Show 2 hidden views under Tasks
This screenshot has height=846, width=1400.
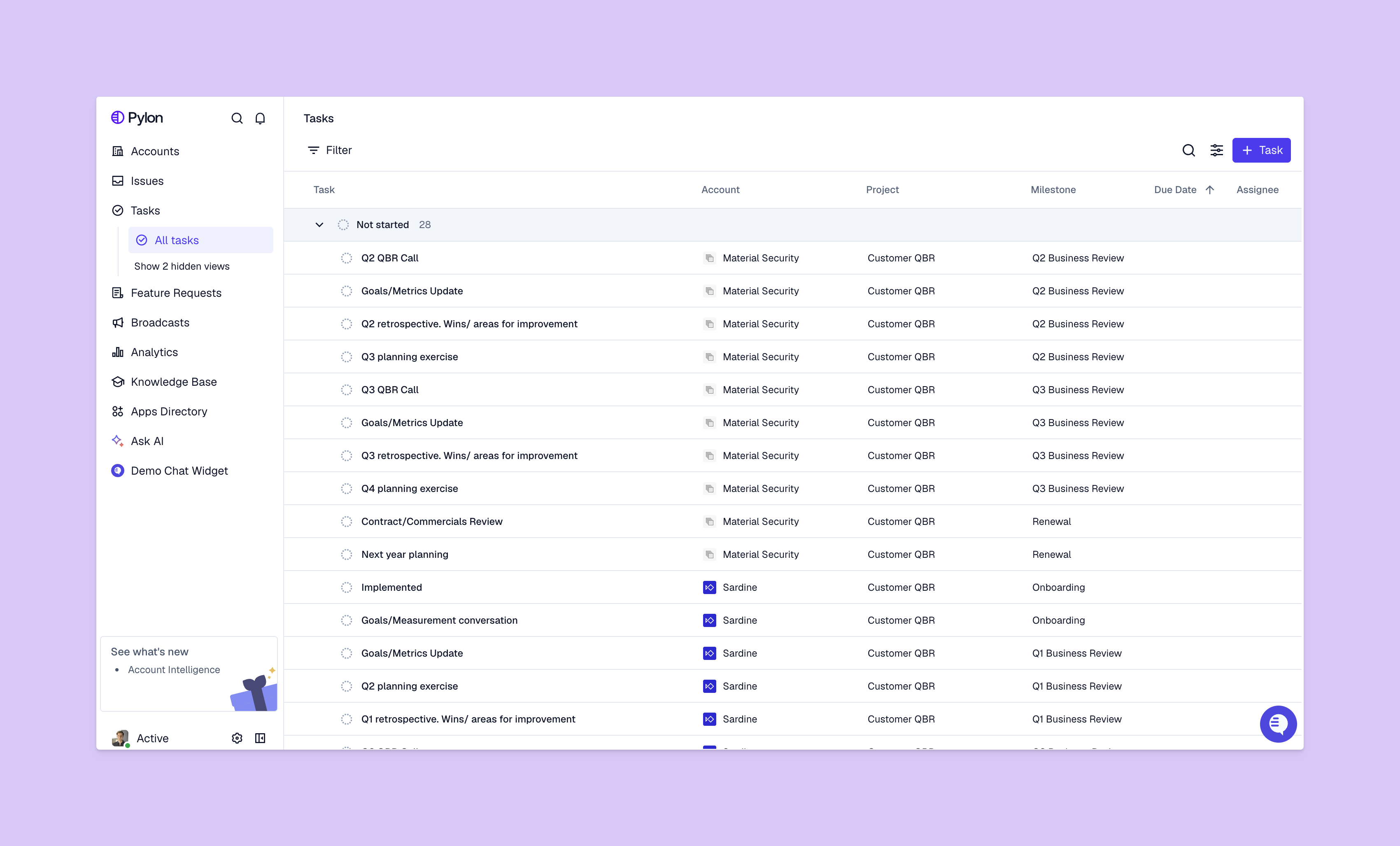[x=182, y=266]
